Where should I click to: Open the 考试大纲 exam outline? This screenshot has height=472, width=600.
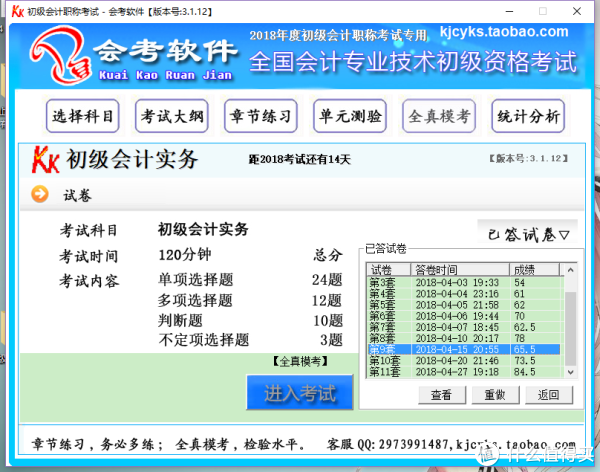click(172, 116)
